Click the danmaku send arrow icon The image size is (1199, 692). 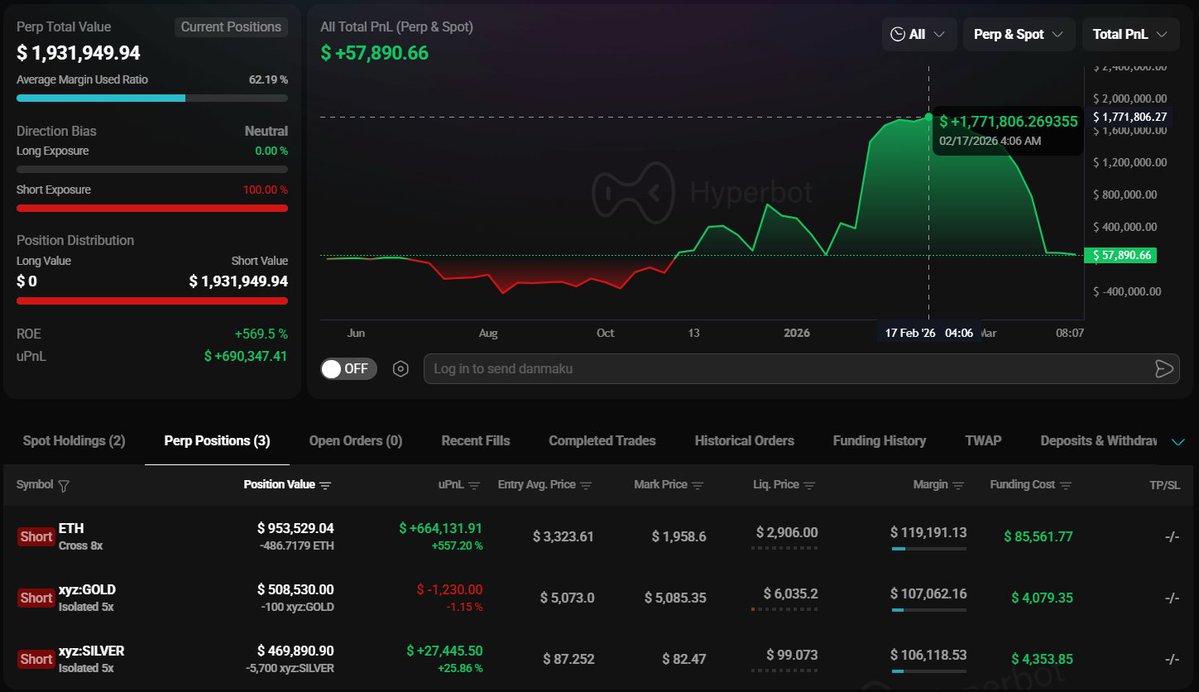1163,369
